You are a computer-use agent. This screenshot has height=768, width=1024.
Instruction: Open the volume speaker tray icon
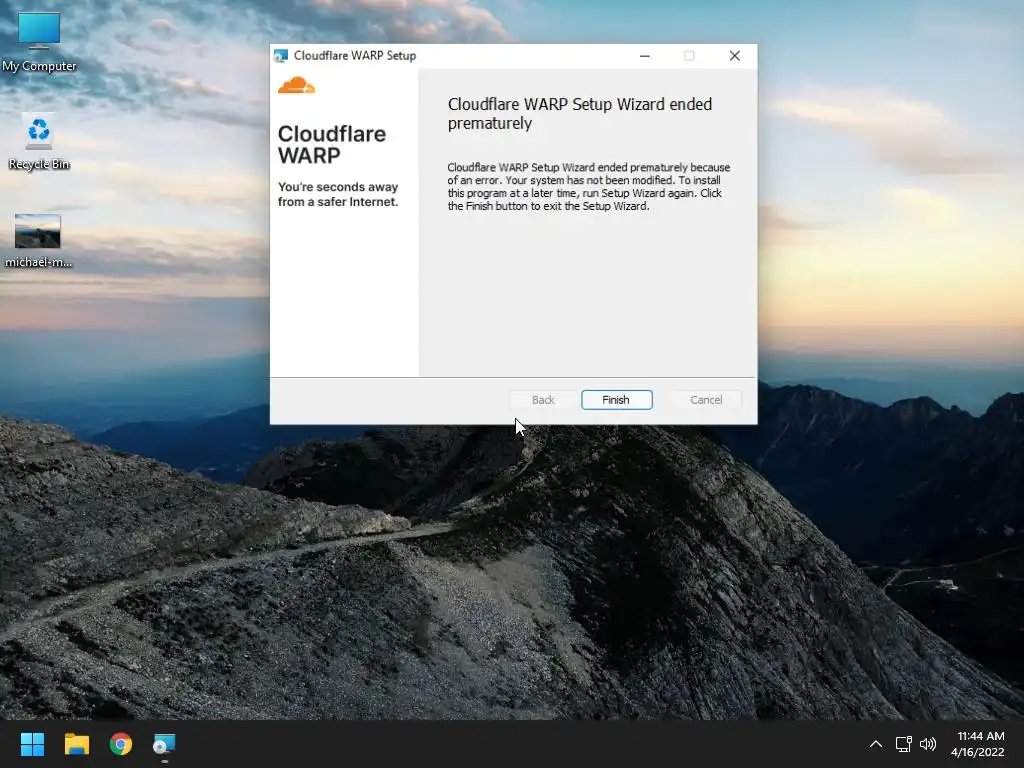[927, 744]
